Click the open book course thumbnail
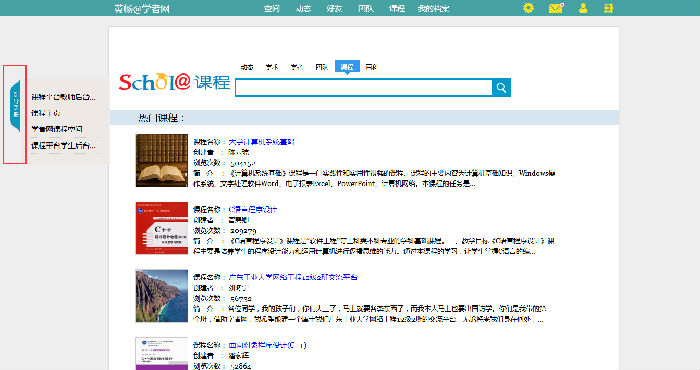This screenshot has height=370, width=700. click(162, 160)
